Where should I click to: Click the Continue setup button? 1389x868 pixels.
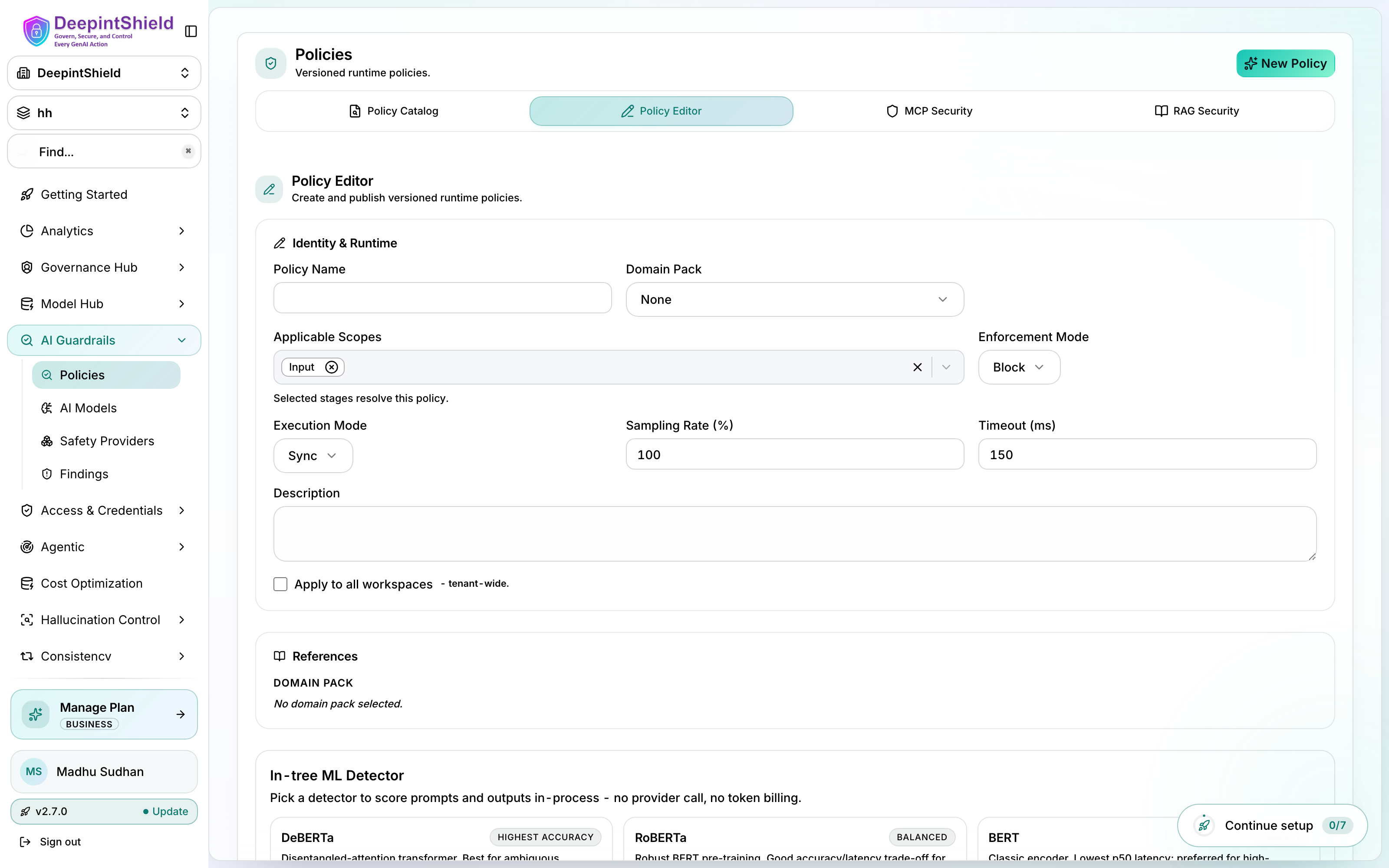click(x=1272, y=825)
